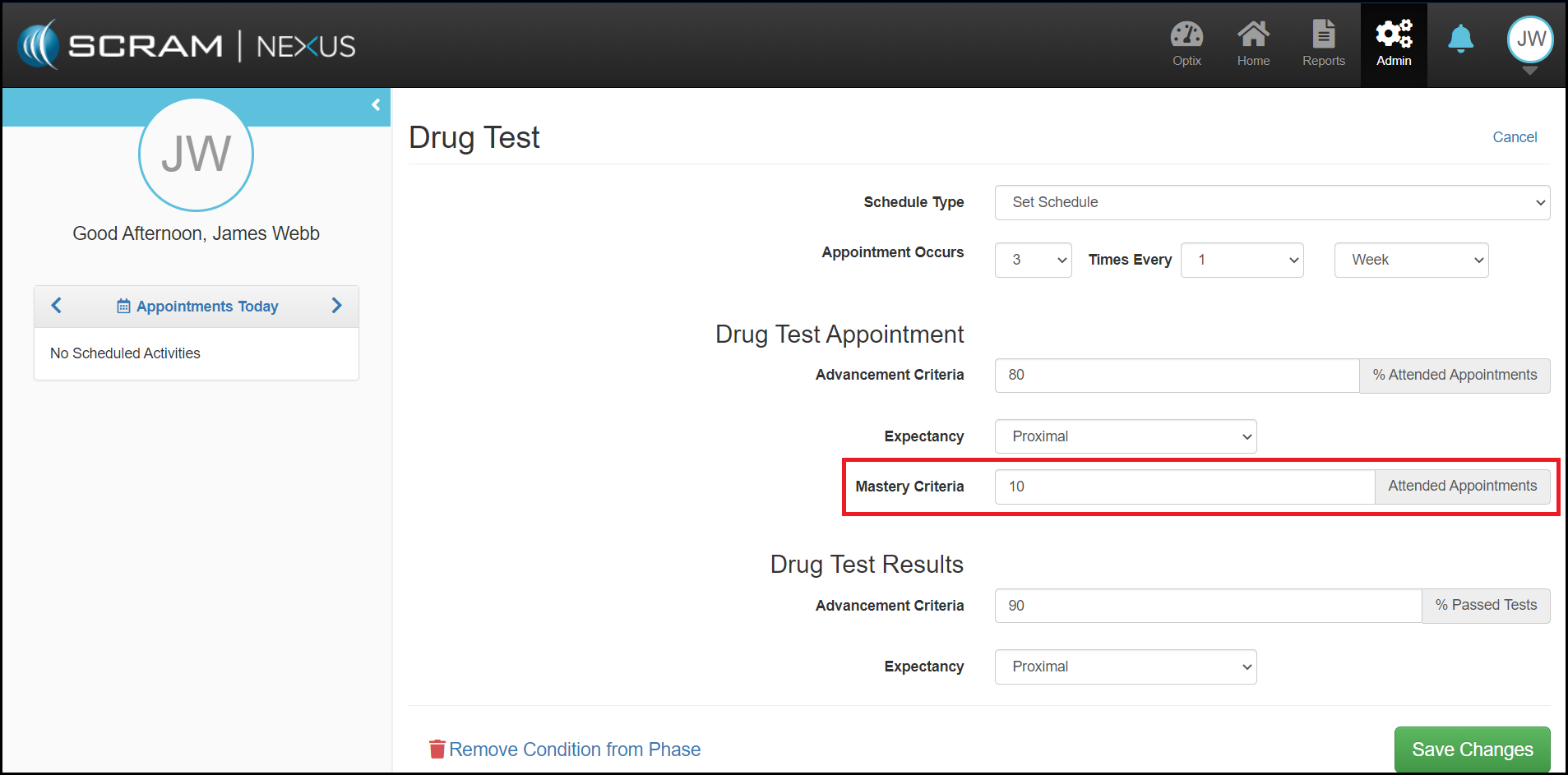Image resolution: width=1568 pixels, height=775 pixels.
Task: Open the Week interval dropdown
Action: pos(1411,261)
